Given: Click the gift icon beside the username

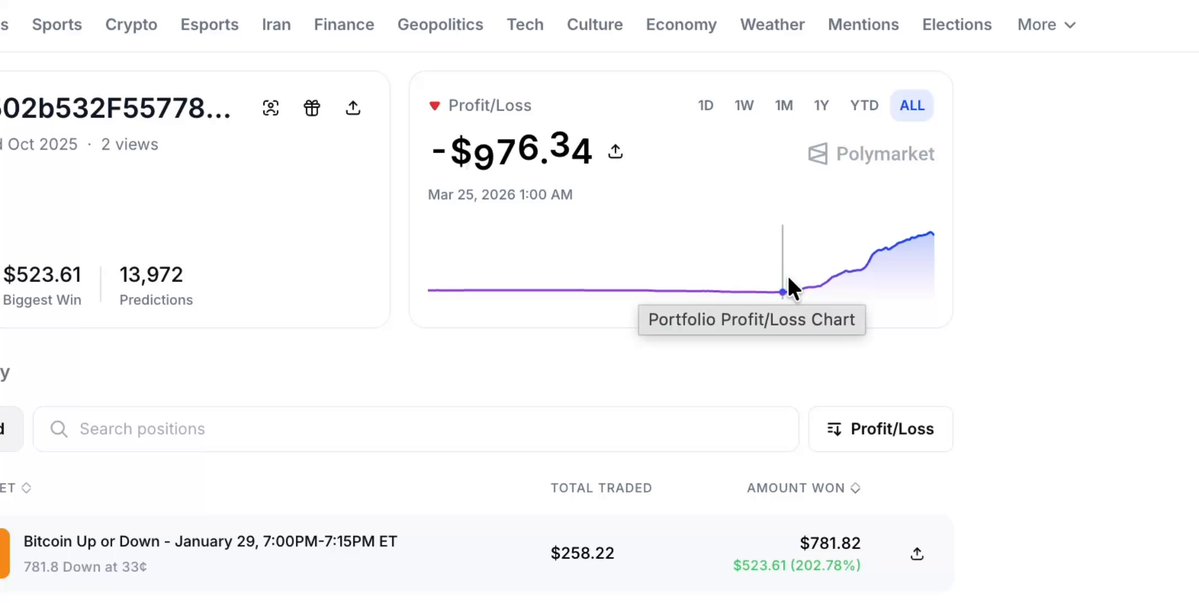Looking at the screenshot, I should pos(311,108).
